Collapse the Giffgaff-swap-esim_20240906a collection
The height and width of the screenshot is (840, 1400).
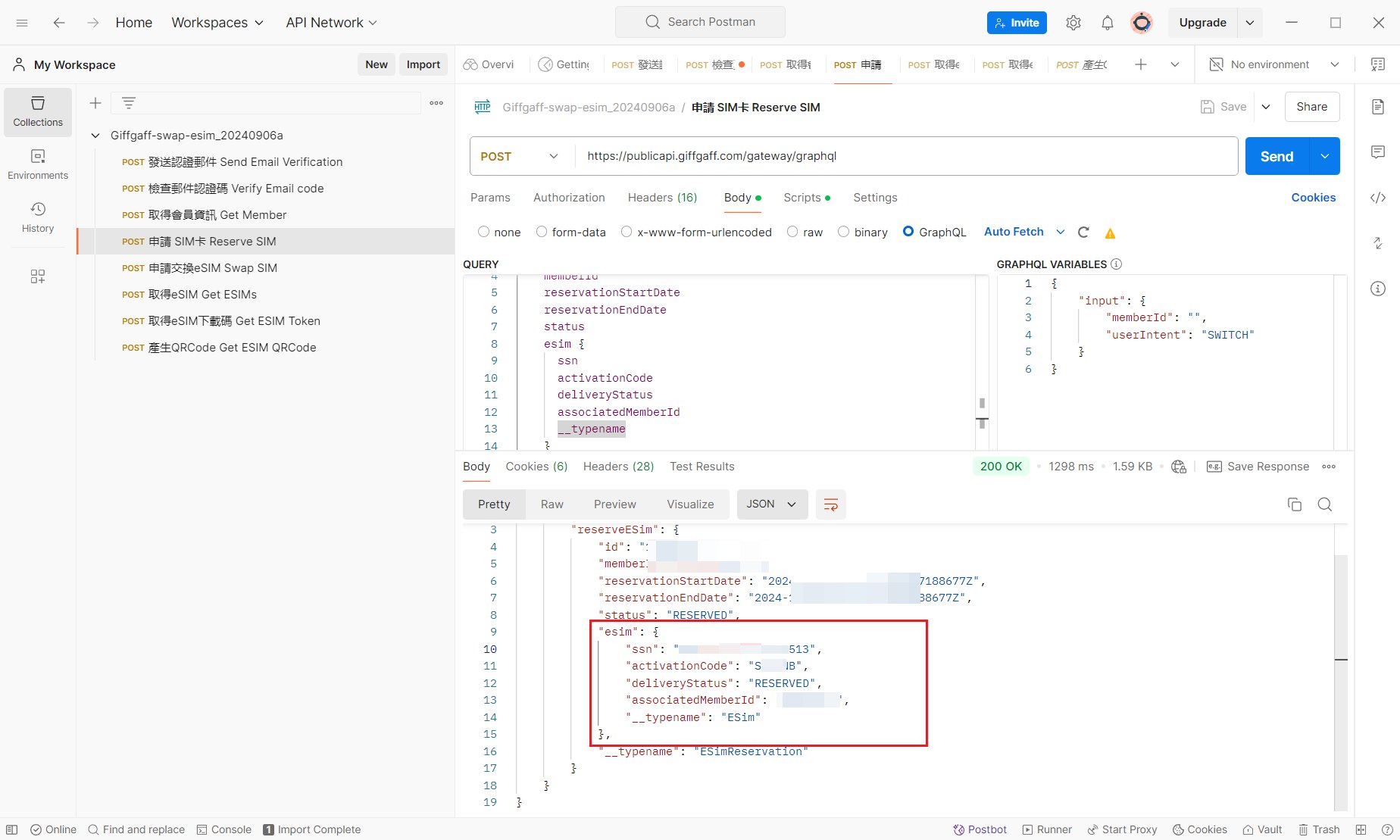click(95, 136)
